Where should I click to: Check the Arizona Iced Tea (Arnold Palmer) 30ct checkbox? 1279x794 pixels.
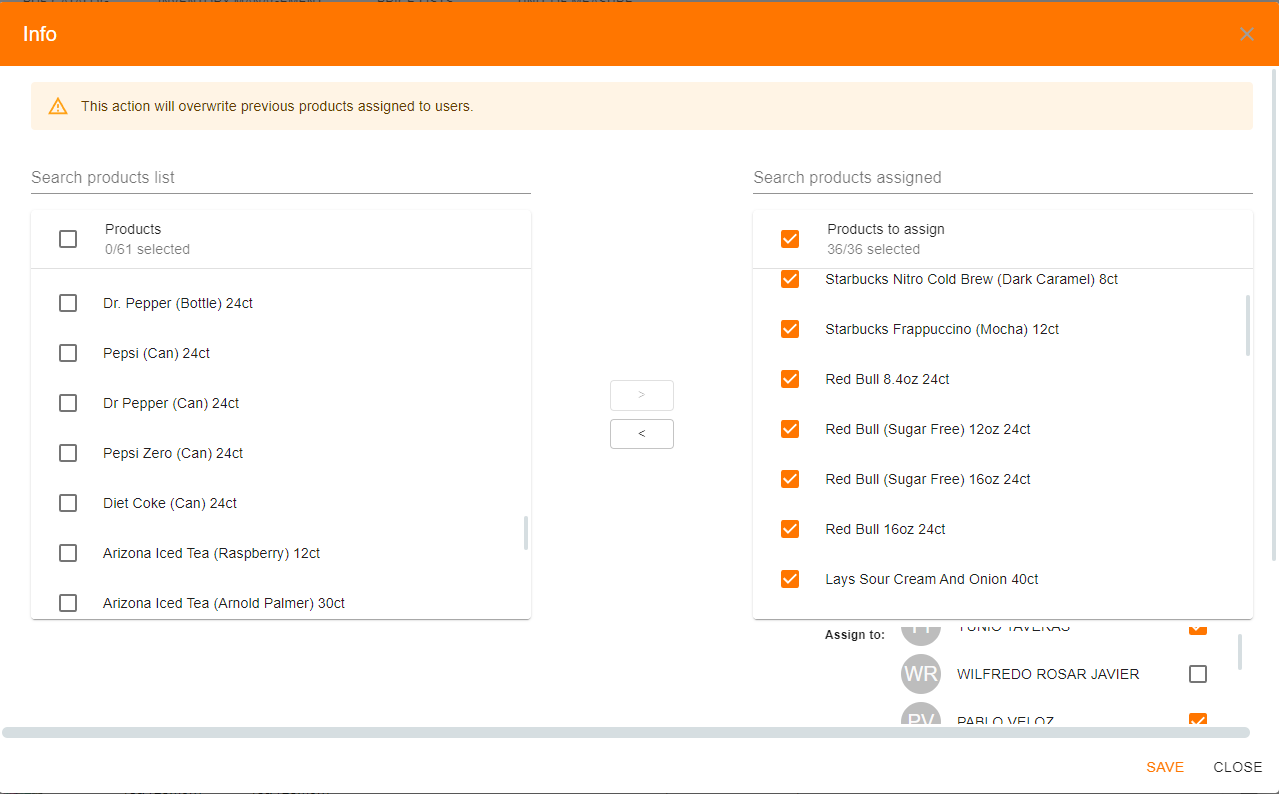(68, 603)
